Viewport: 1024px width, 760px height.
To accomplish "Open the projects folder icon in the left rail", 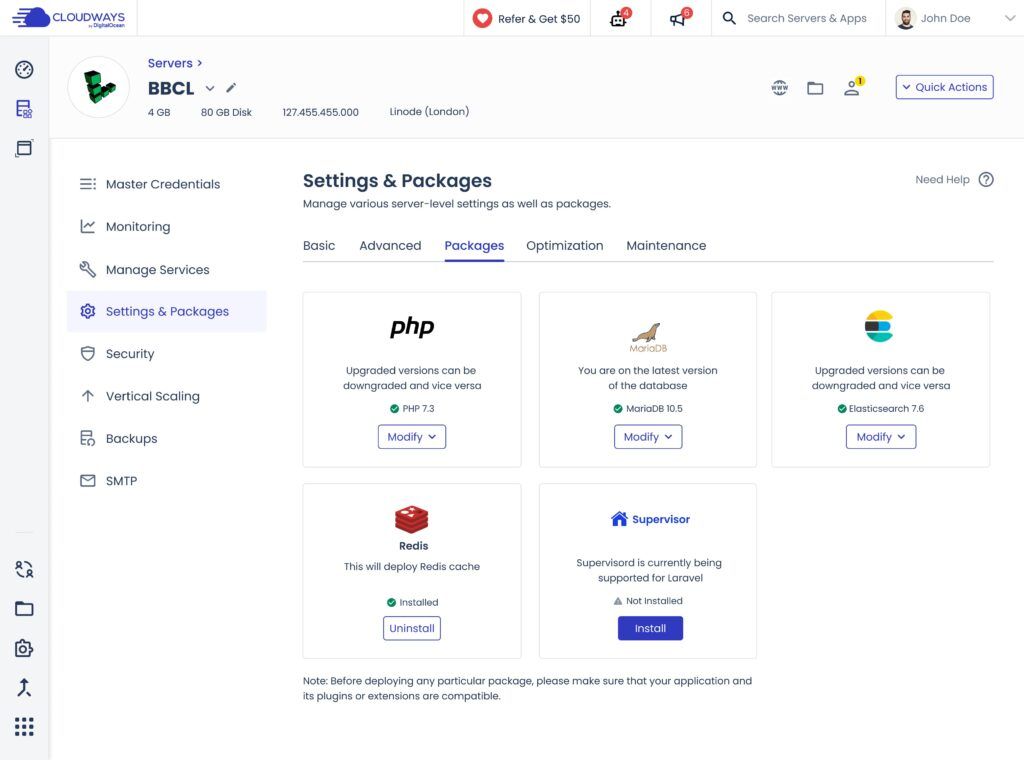I will [24, 609].
